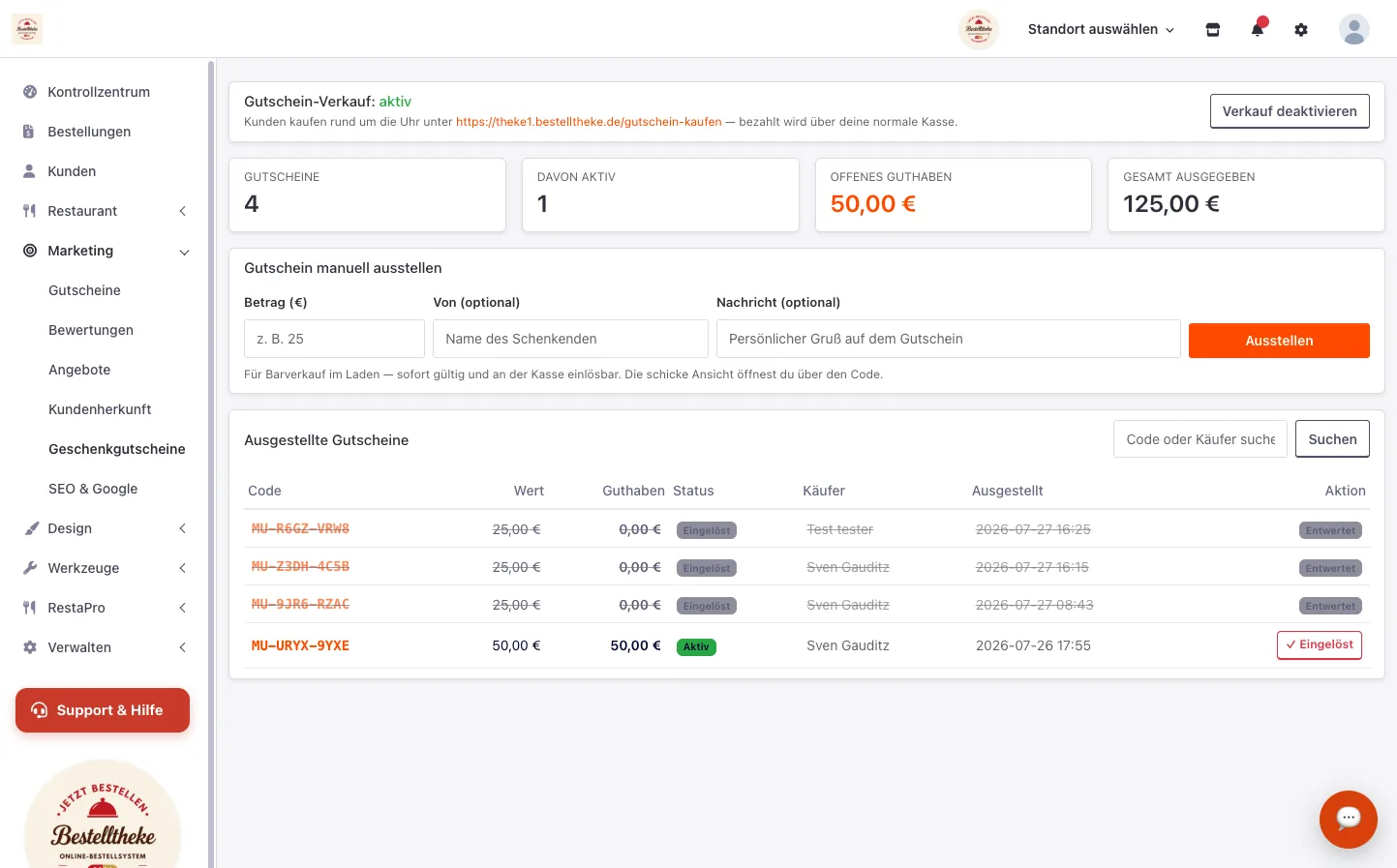Expand the Werkzeuge submenu chevron
This screenshot has width=1397, height=868.
pos(182,568)
